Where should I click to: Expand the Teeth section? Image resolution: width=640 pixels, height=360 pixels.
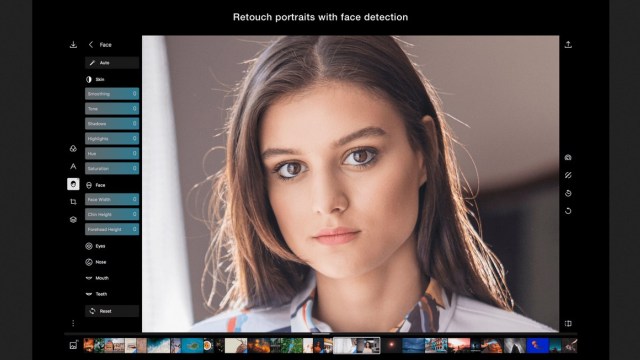coord(96,294)
